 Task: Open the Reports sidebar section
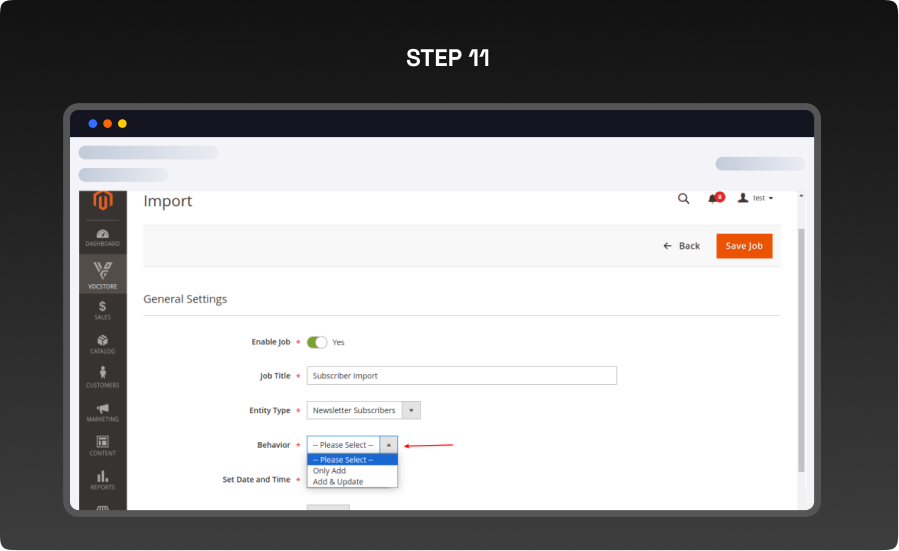pyautogui.click(x=103, y=480)
